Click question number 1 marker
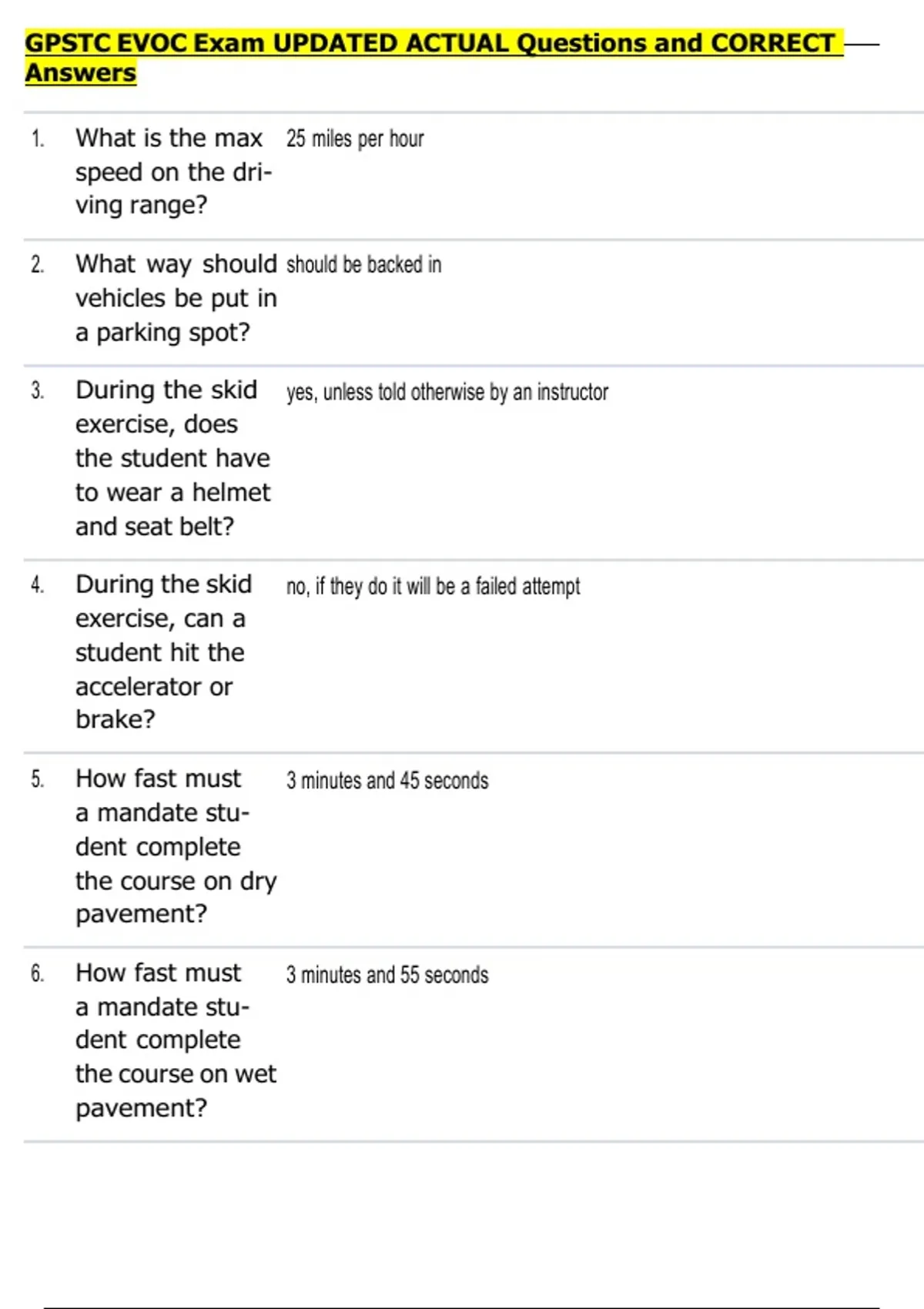The height and width of the screenshot is (1309, 924). pos(38,139)
